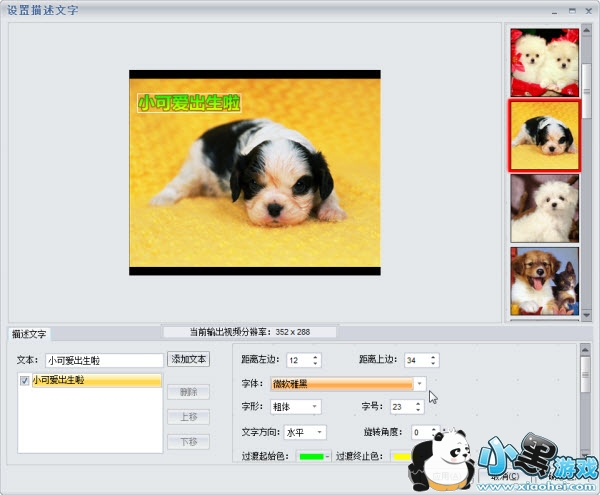Click the 文本 text input field
This screenshot has height=495, width=600.
click(x=104, y=359)
